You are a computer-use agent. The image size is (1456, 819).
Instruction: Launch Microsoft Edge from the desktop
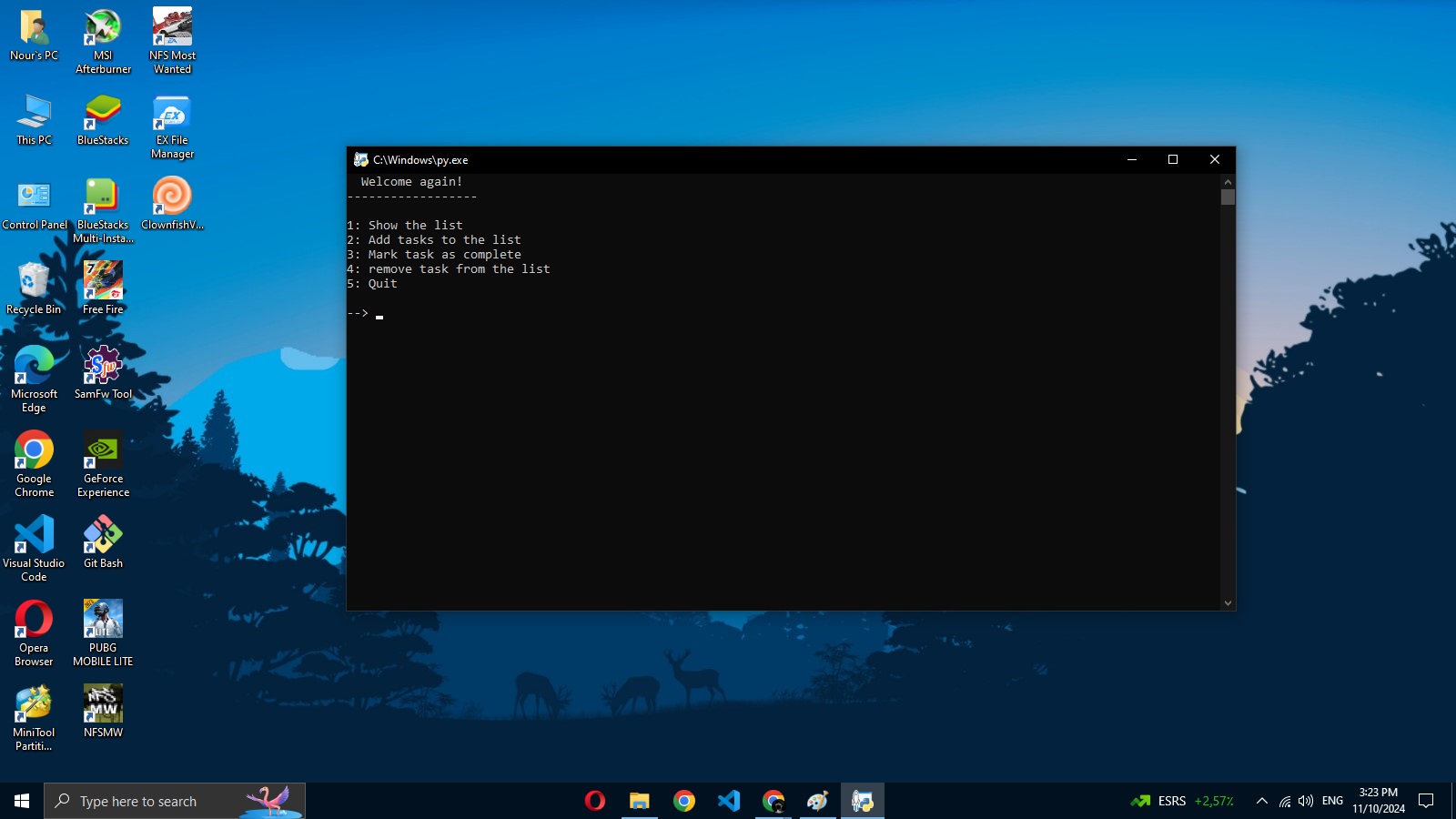(x=34, y=380)
